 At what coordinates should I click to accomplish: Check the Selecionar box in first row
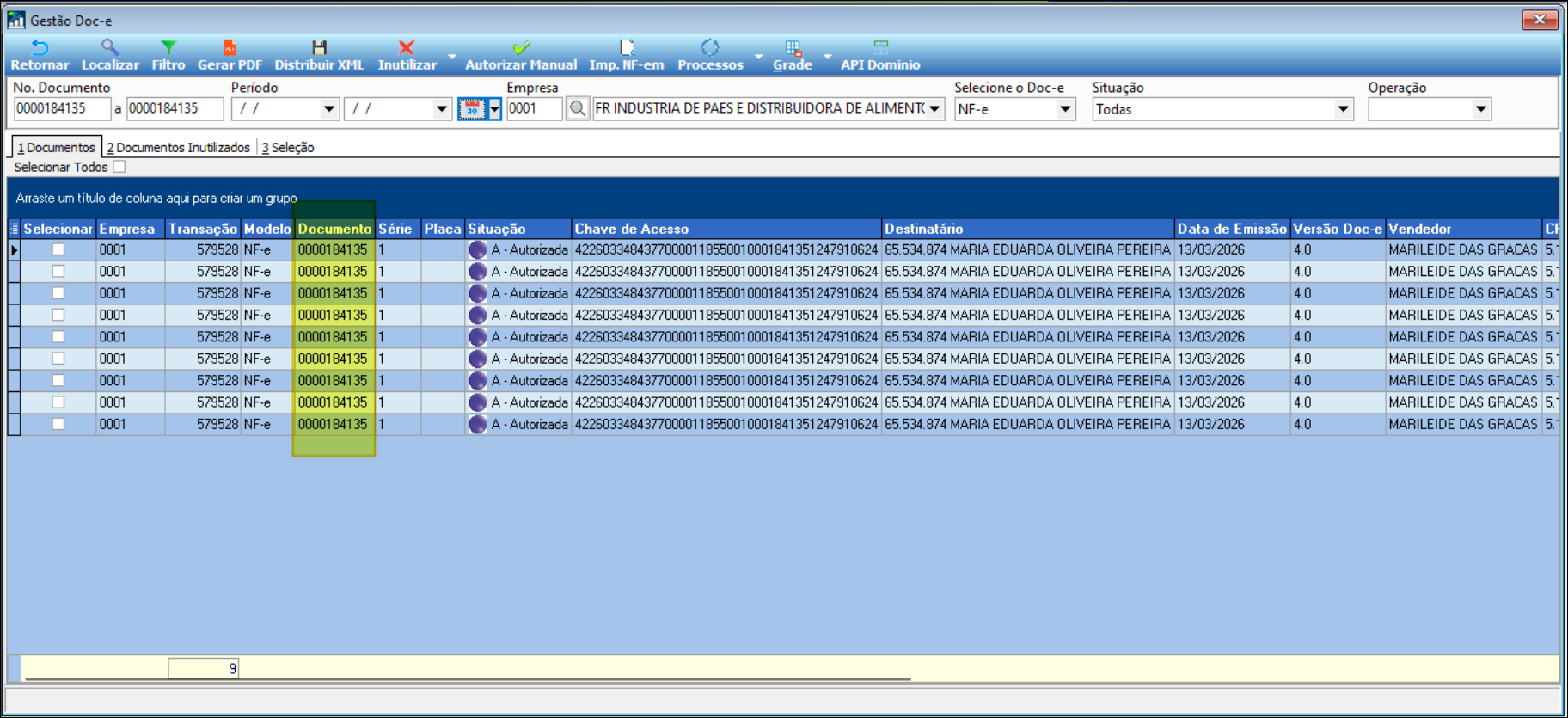58,249
